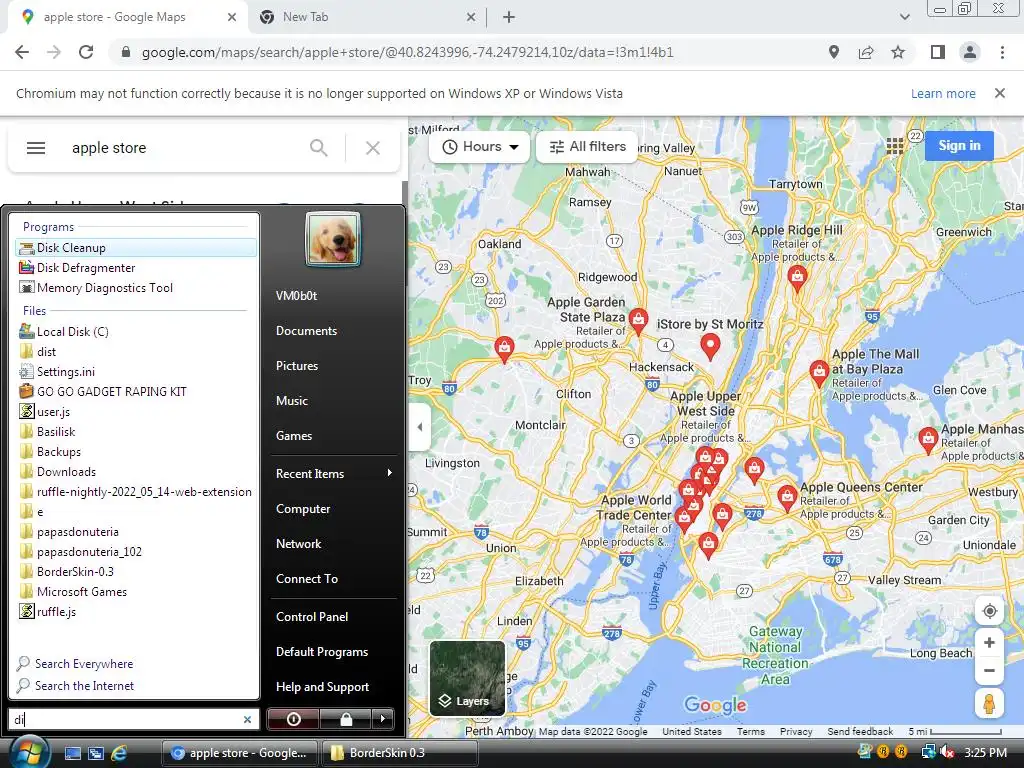Open Pictures from Start menu
This screenshot has height=768, width=1024.
297,366
